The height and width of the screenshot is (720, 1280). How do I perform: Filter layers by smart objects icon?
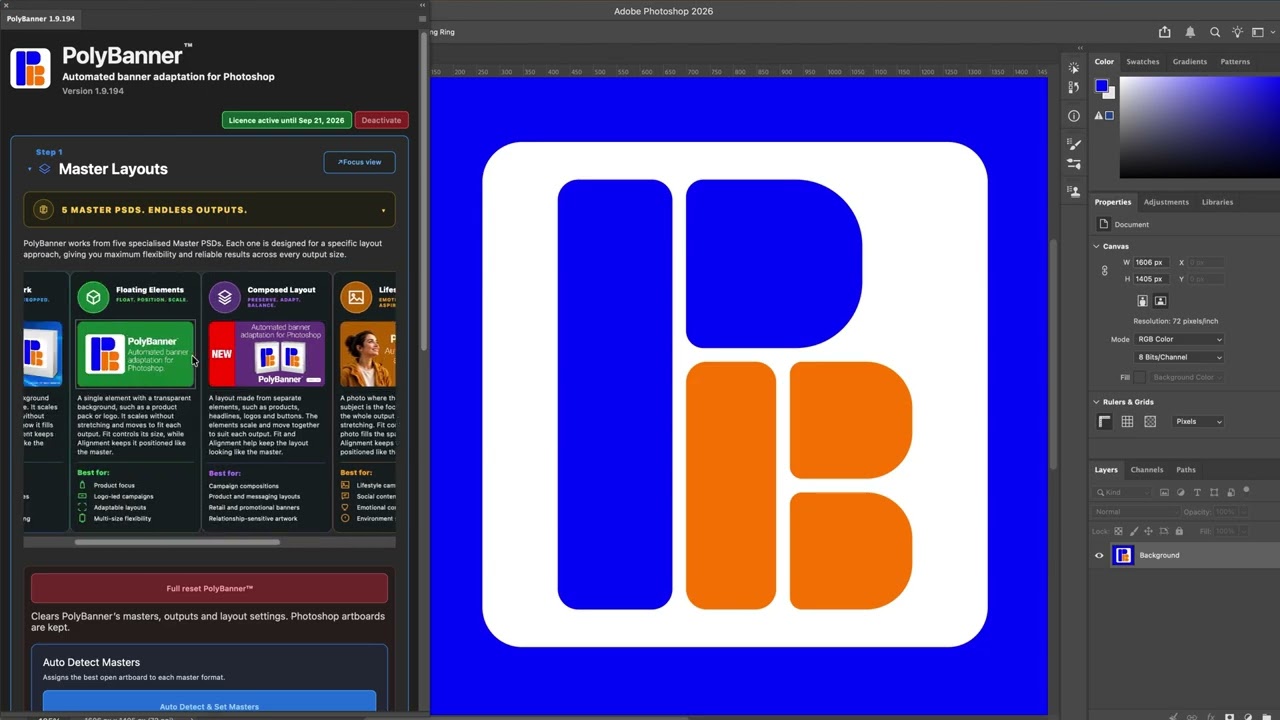pyautogui.click(x=1231, y=492)
